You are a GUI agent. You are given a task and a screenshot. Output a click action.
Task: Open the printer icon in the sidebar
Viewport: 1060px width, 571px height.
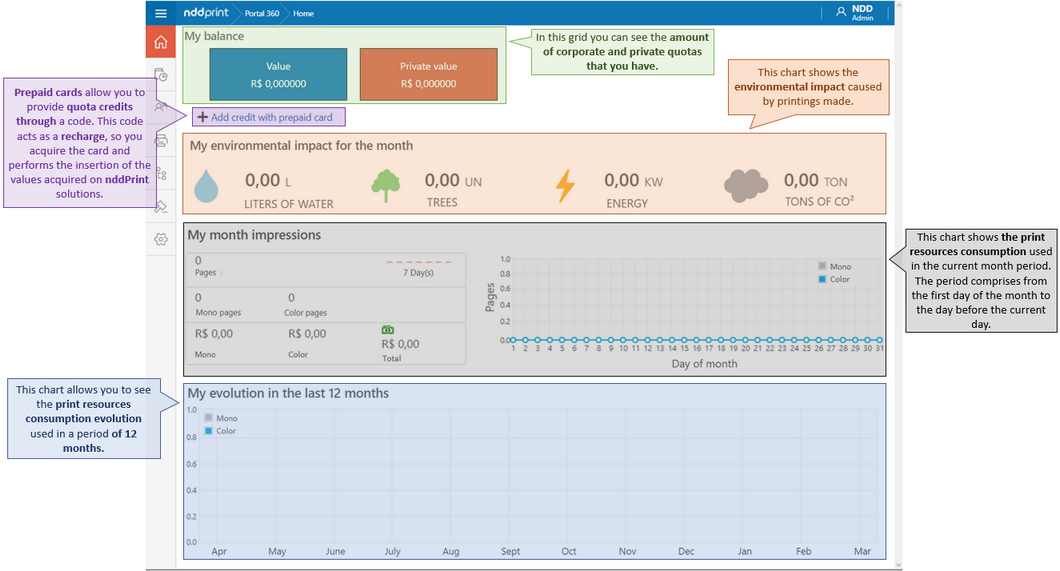pyautogui.click(x=160, y=141)
